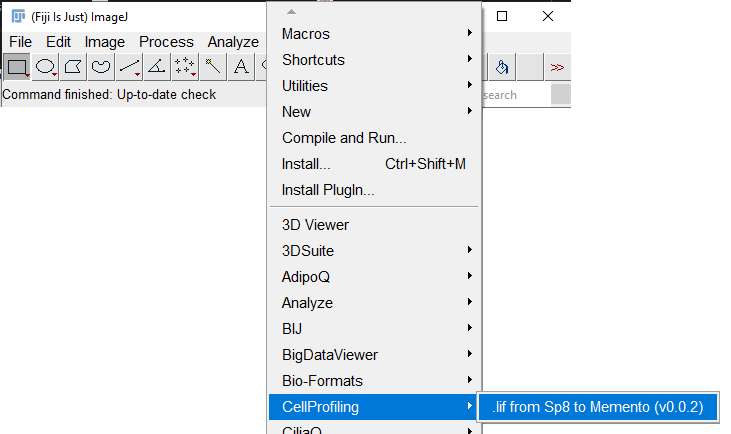
Task: Open the Analyze menu
Action: tap(233, 42)
